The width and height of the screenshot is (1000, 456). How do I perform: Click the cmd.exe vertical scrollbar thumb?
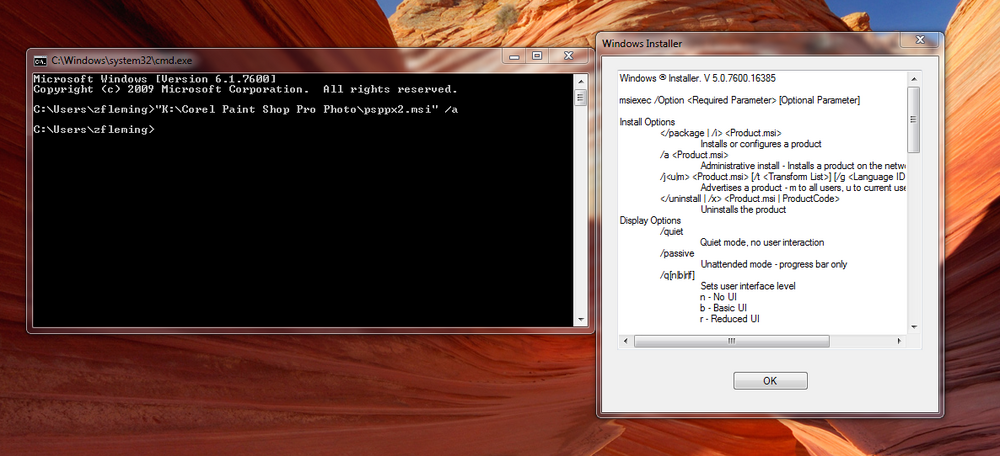580,98
